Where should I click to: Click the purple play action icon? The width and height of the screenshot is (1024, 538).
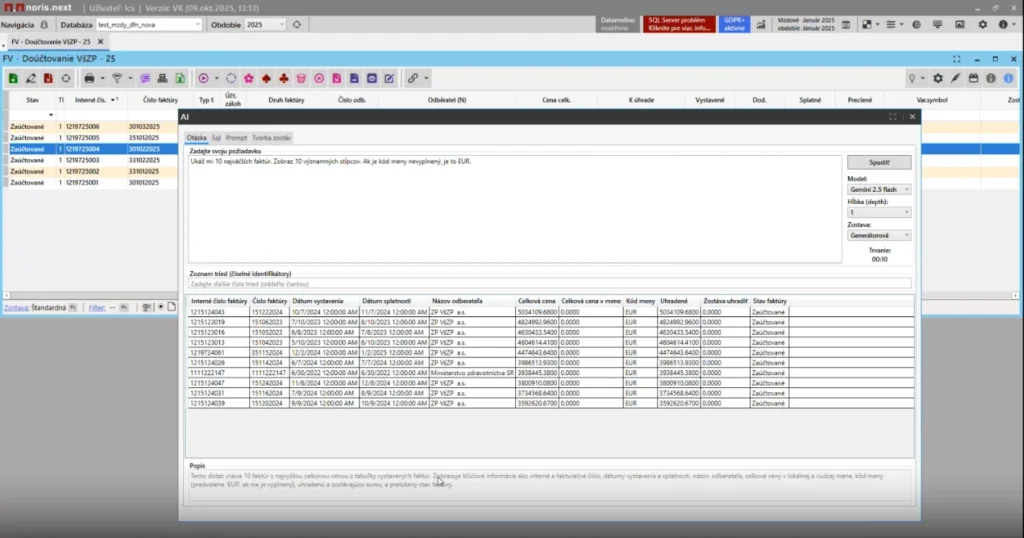tap(204, 78)
